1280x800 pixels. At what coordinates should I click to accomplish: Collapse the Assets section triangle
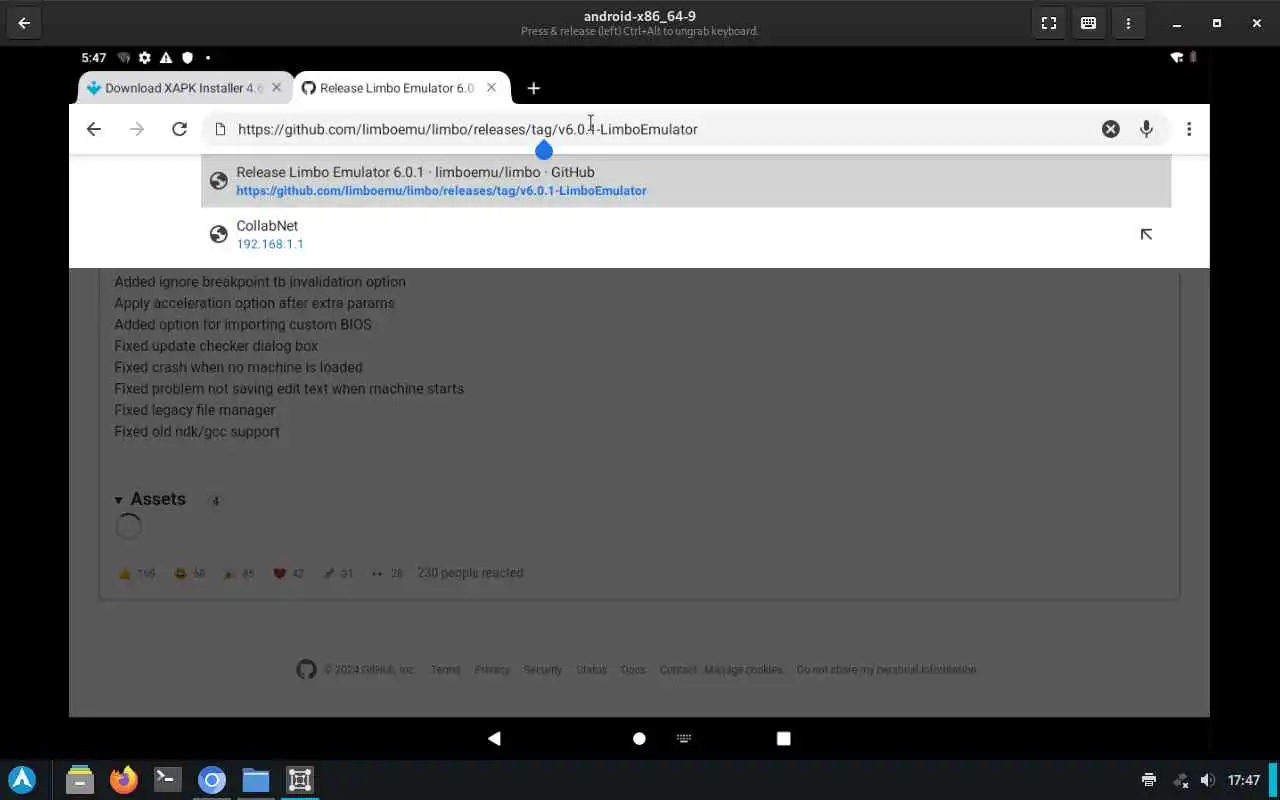click(119, 500)
